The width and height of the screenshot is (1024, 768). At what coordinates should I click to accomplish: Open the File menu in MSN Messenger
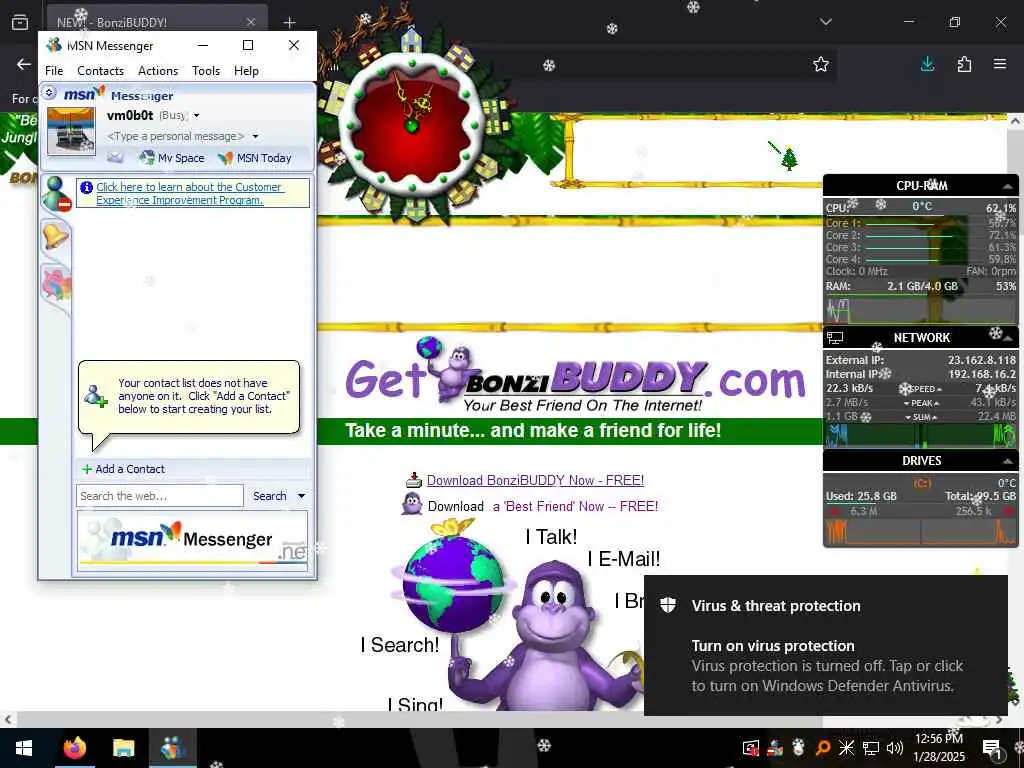point(54,71)
